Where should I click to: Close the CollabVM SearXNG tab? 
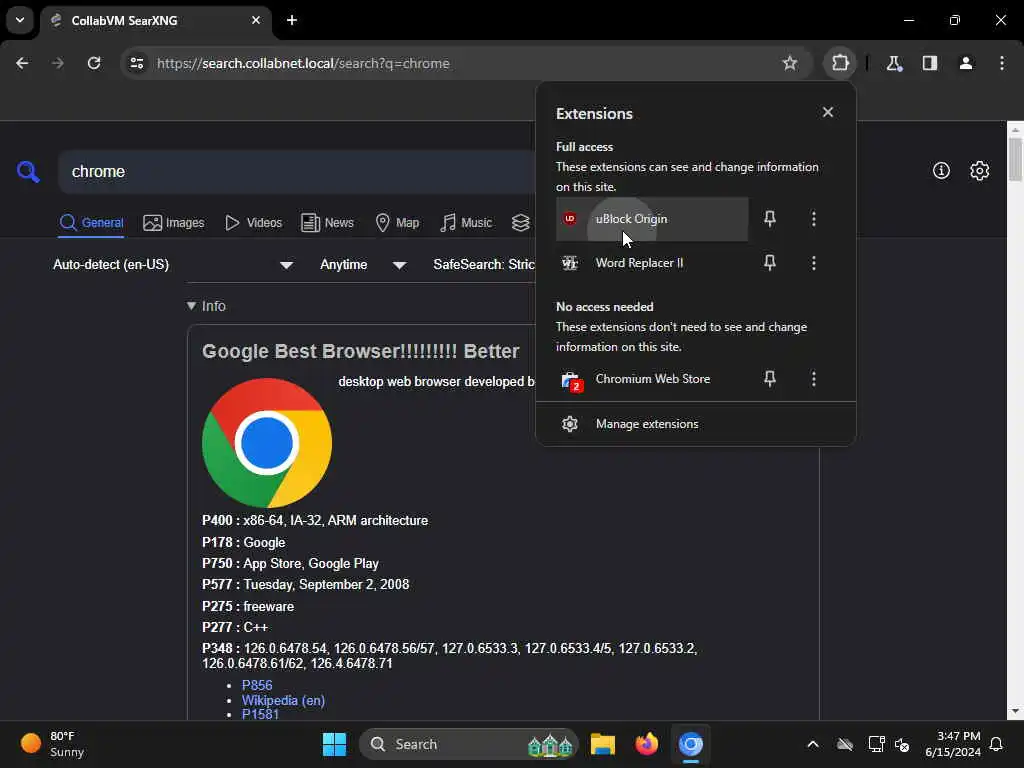click(x=256, y=20)
